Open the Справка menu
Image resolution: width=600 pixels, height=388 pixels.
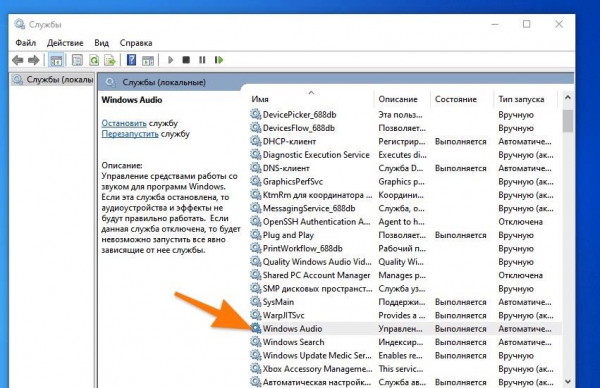click(x=136, y=43)
